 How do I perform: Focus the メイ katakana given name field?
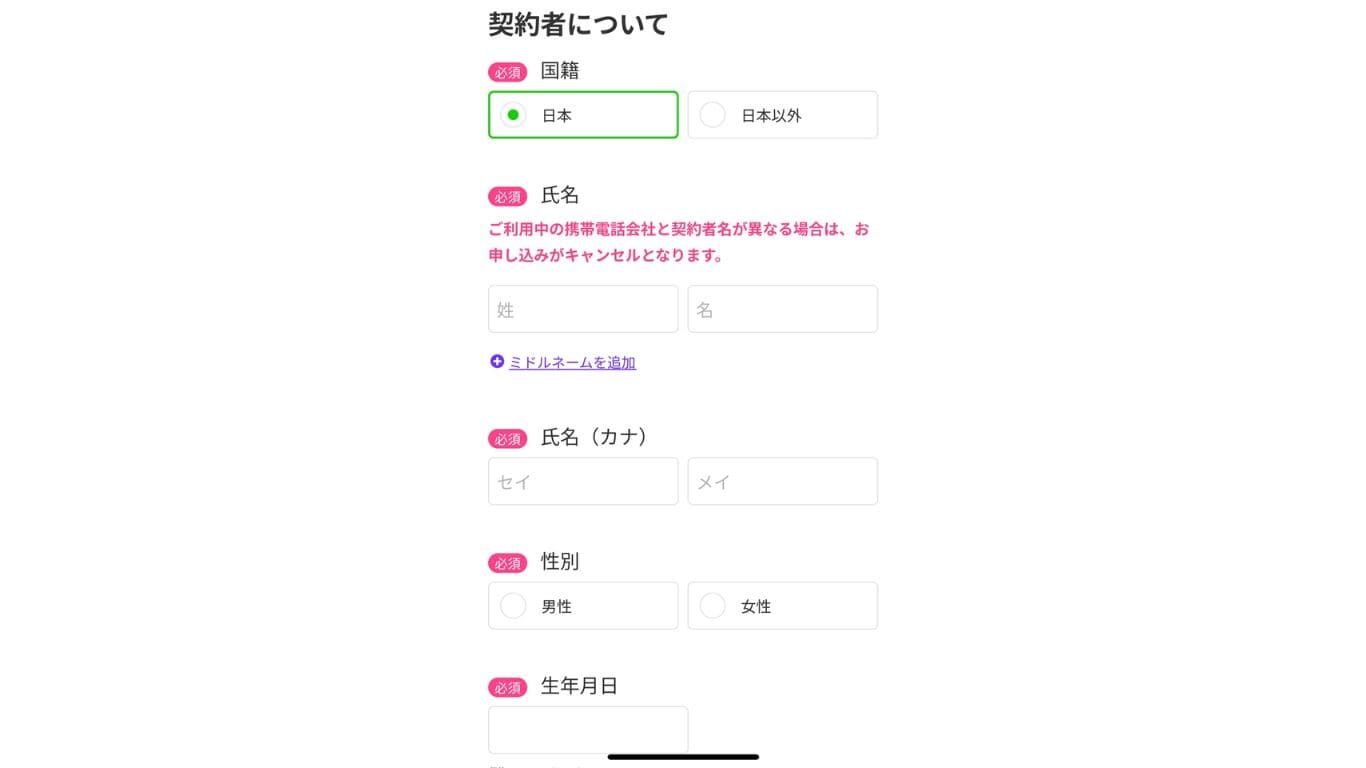point(783,481)
